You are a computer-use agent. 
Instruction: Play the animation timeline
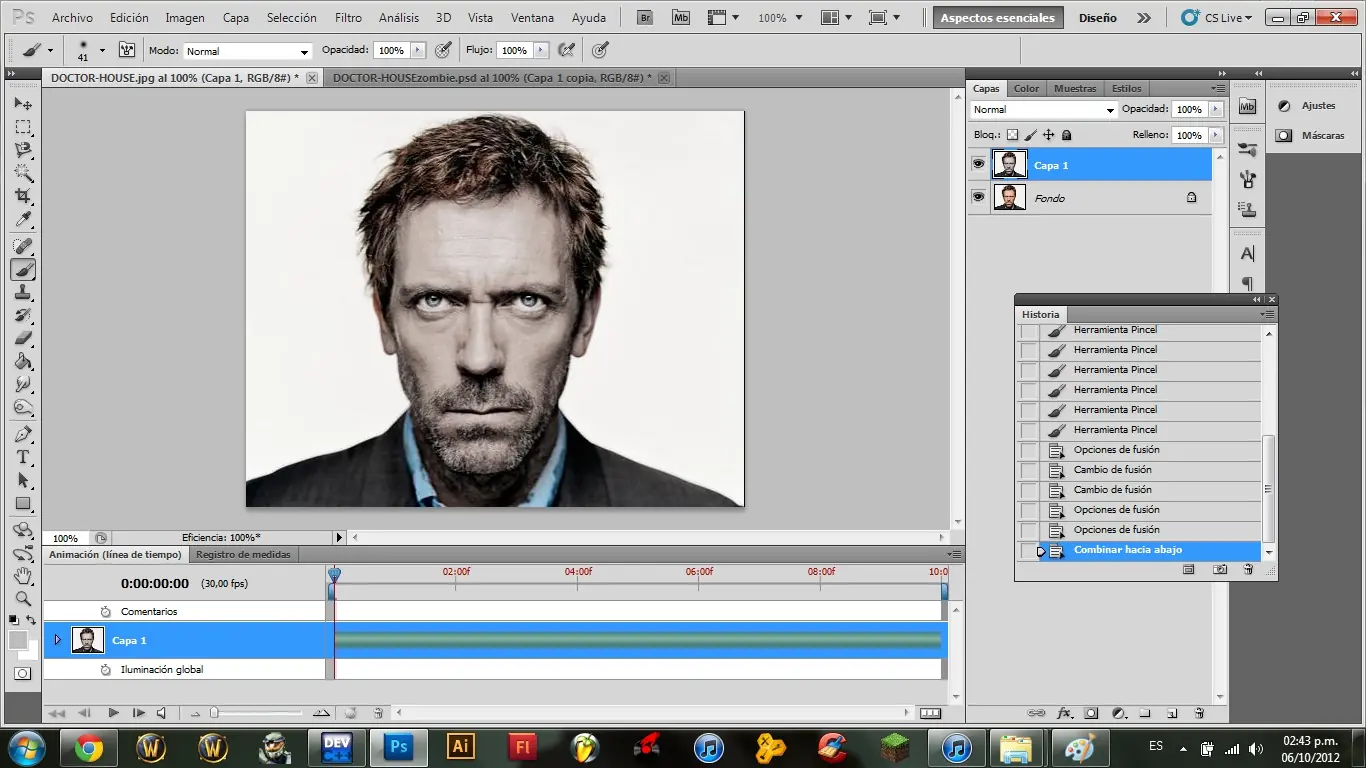pos(113,713)
